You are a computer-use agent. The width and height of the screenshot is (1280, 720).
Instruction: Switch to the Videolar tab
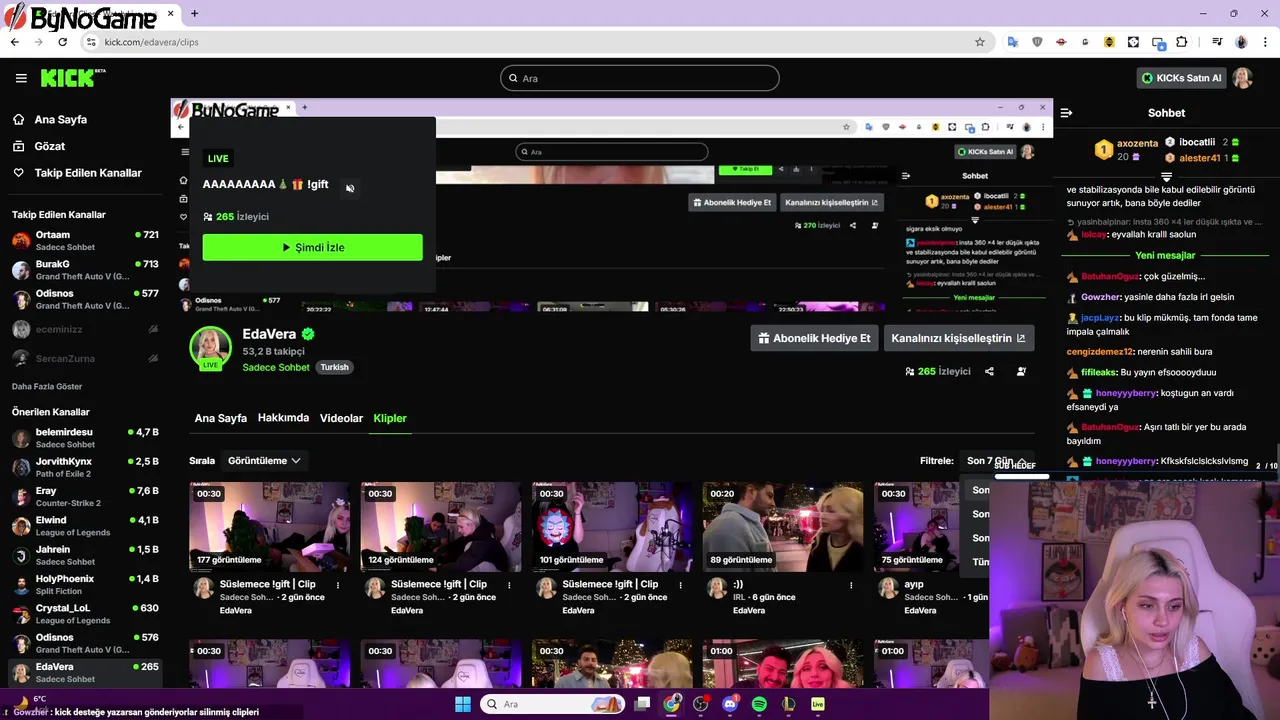pos(341,418)
